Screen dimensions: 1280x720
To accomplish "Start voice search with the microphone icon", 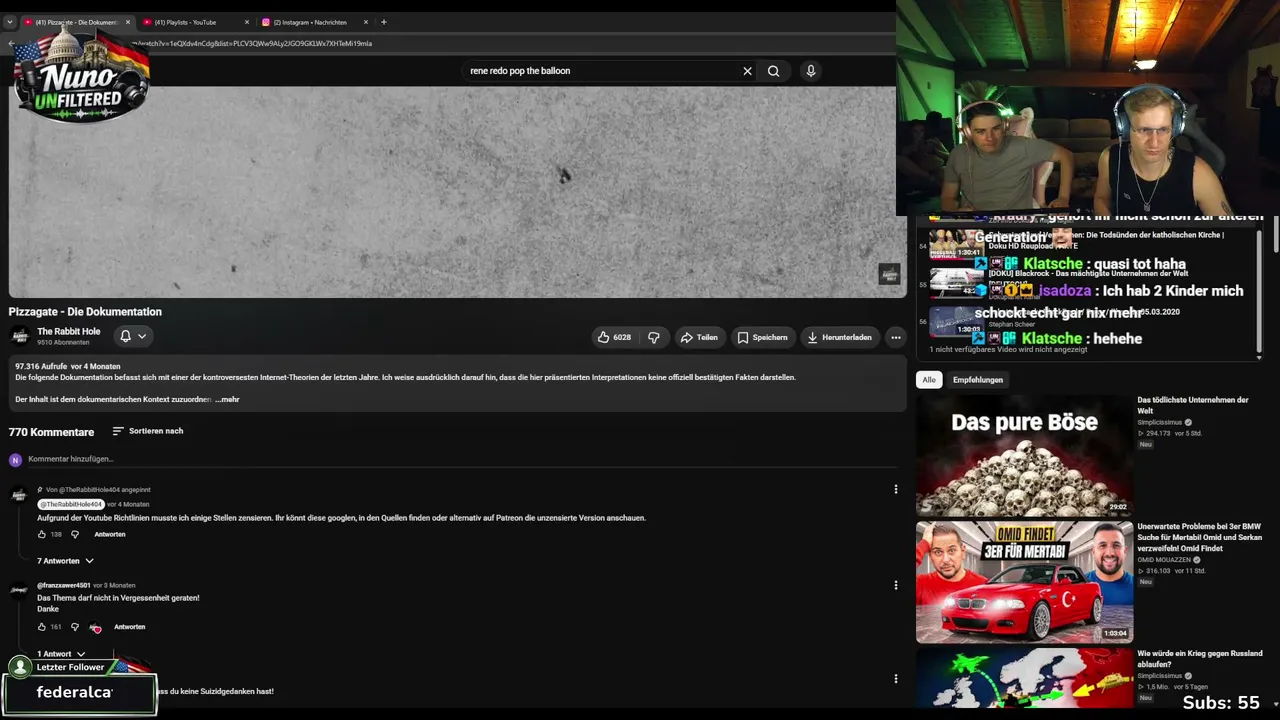I will [x=811, y=71].
